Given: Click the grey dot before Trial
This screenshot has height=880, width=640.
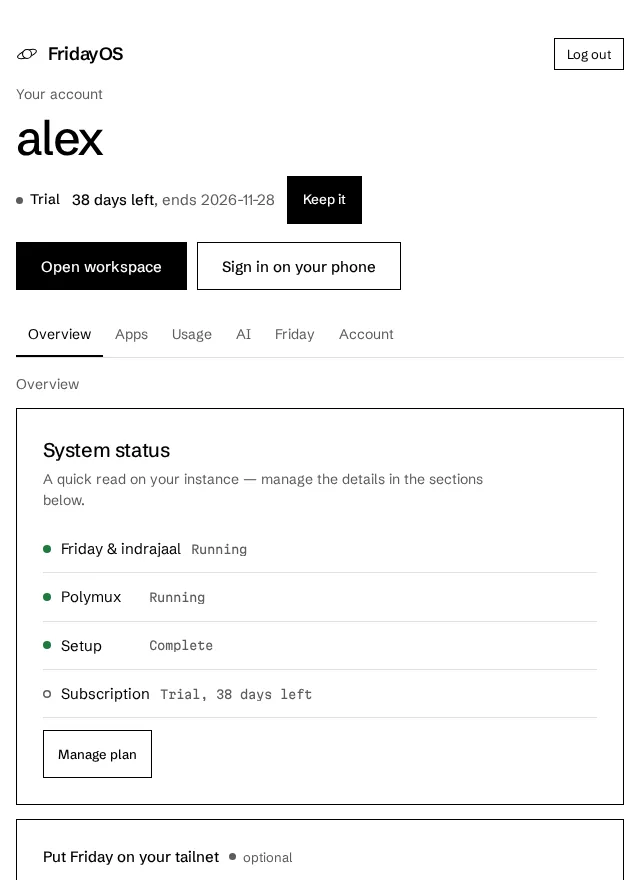Looking at the screenshot, I should point(20,200).
